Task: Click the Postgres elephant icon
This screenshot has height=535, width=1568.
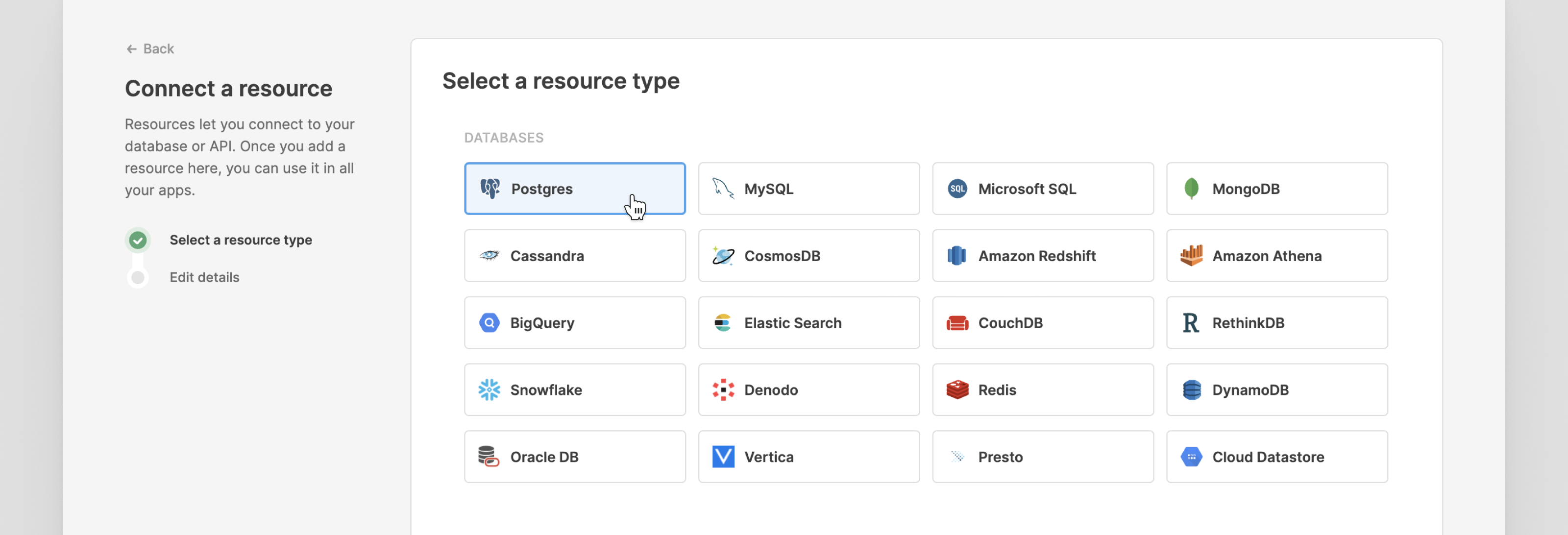Action: (x=490, y=189)
